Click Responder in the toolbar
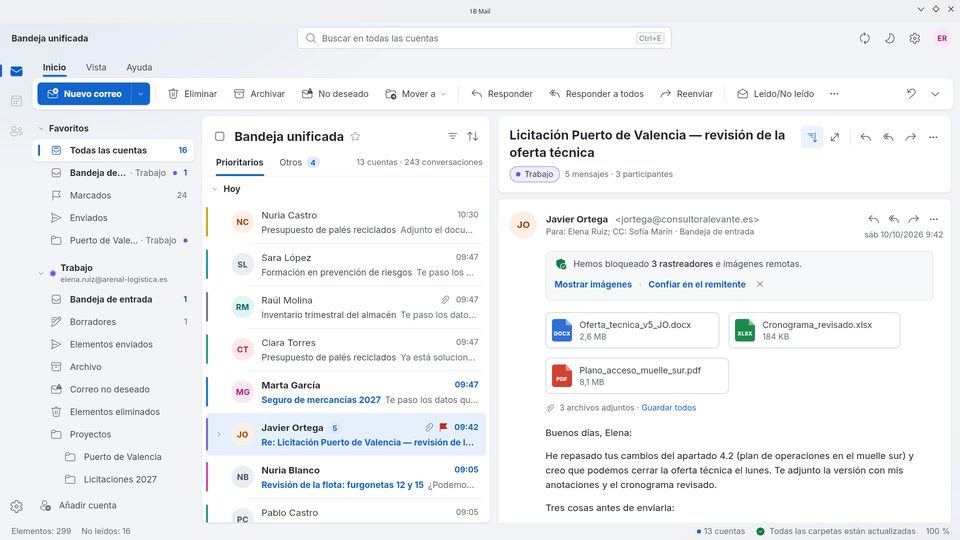Image resolution: width=960 pixels, height=540 pixels. point(502,94)
